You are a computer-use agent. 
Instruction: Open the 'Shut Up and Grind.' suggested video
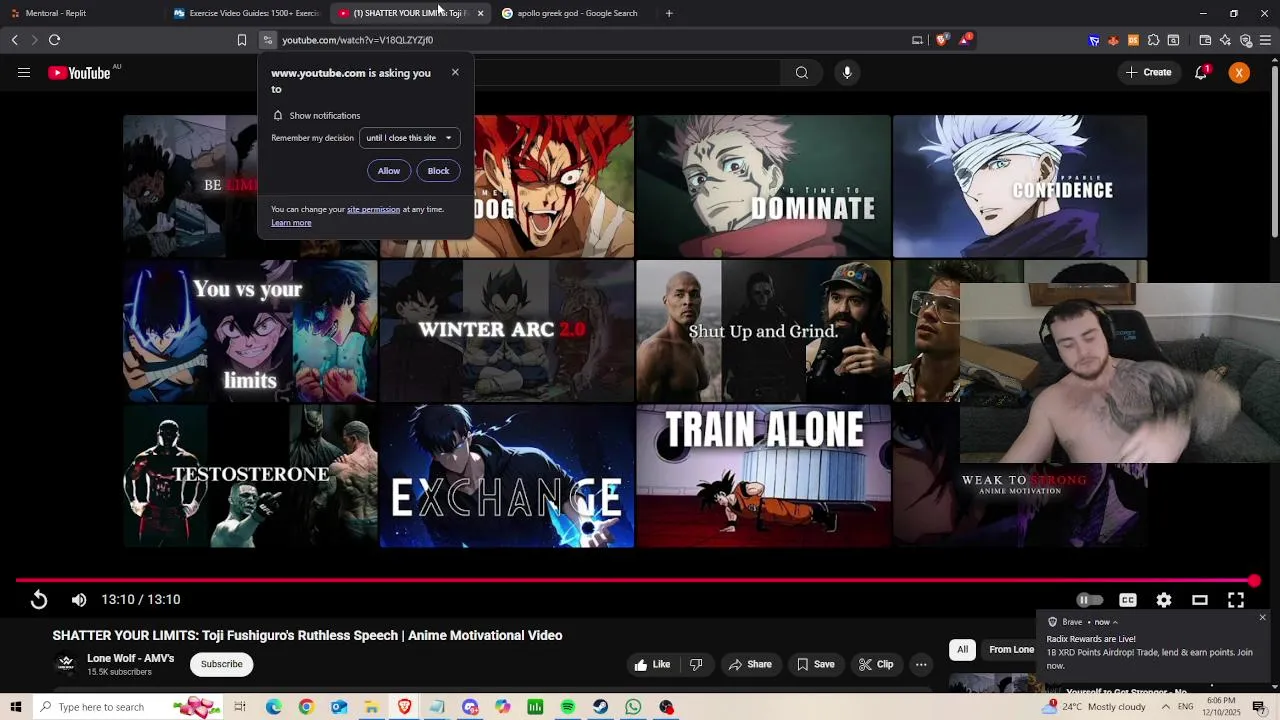763,331
